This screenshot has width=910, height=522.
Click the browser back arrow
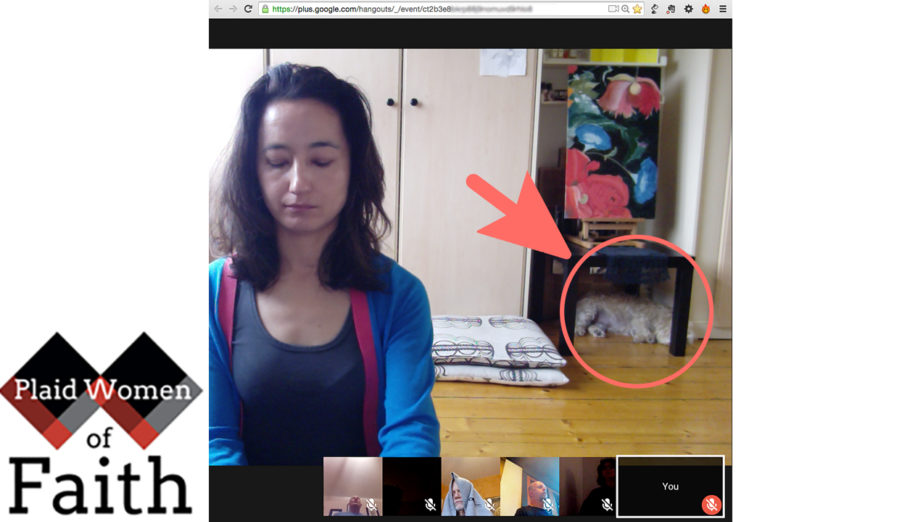pos(218,9)
